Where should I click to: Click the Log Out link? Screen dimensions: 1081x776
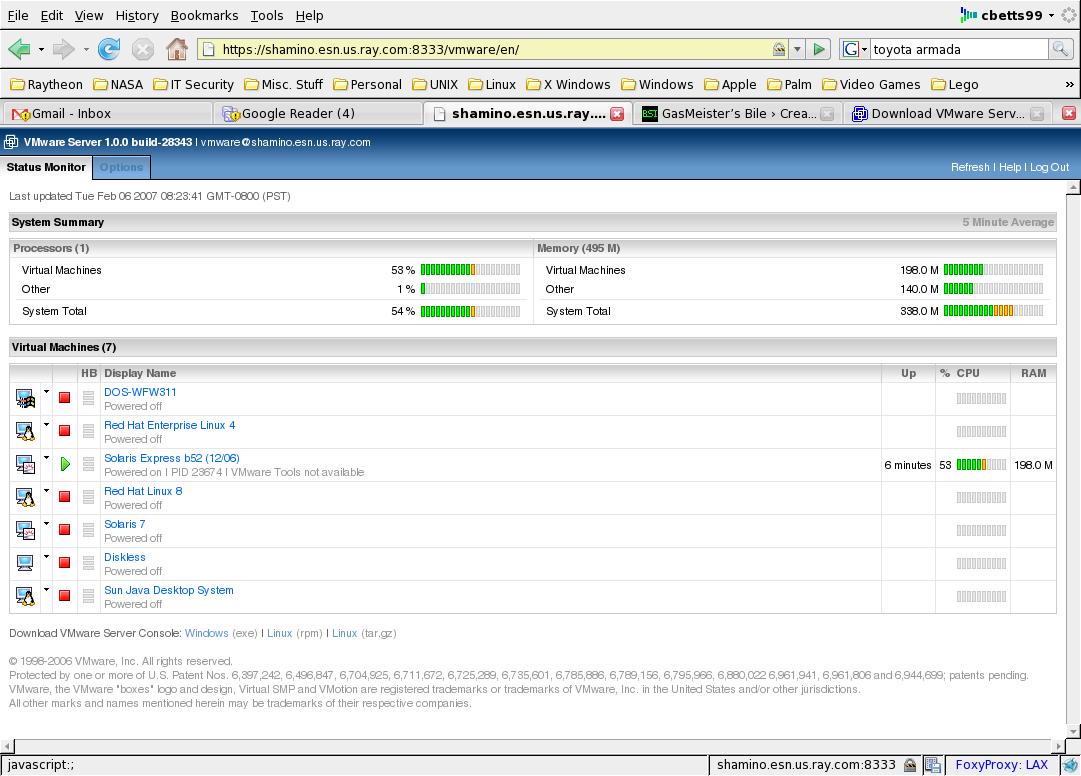1050,167
